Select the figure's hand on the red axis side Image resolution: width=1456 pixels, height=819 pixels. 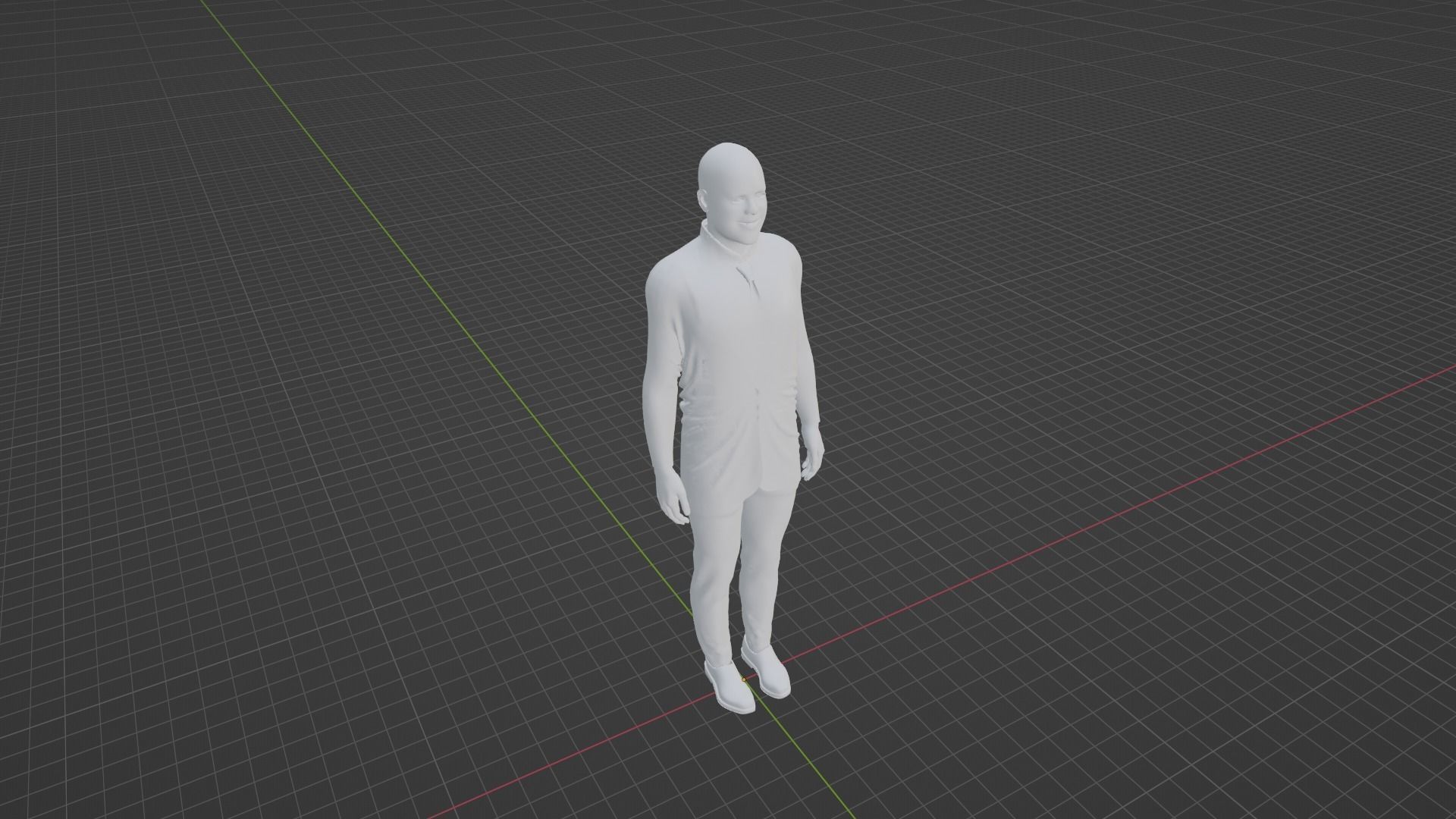813,460
